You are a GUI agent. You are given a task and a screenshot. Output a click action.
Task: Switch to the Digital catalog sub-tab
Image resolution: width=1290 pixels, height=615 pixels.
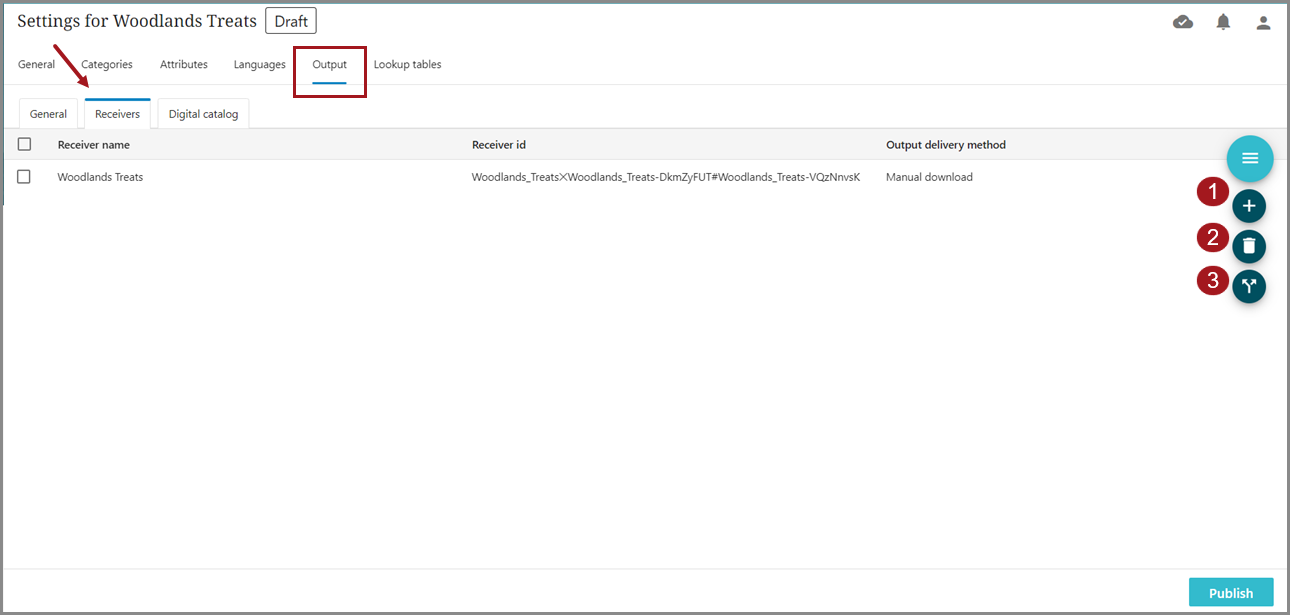pyautogui.click(x=203, y=114)
